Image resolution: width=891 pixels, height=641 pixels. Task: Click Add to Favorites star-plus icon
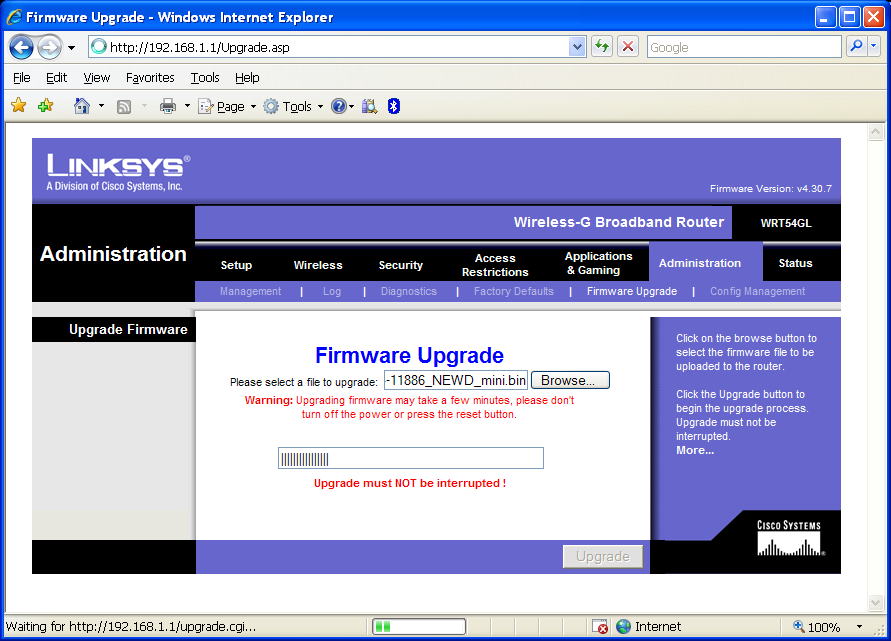45,105
